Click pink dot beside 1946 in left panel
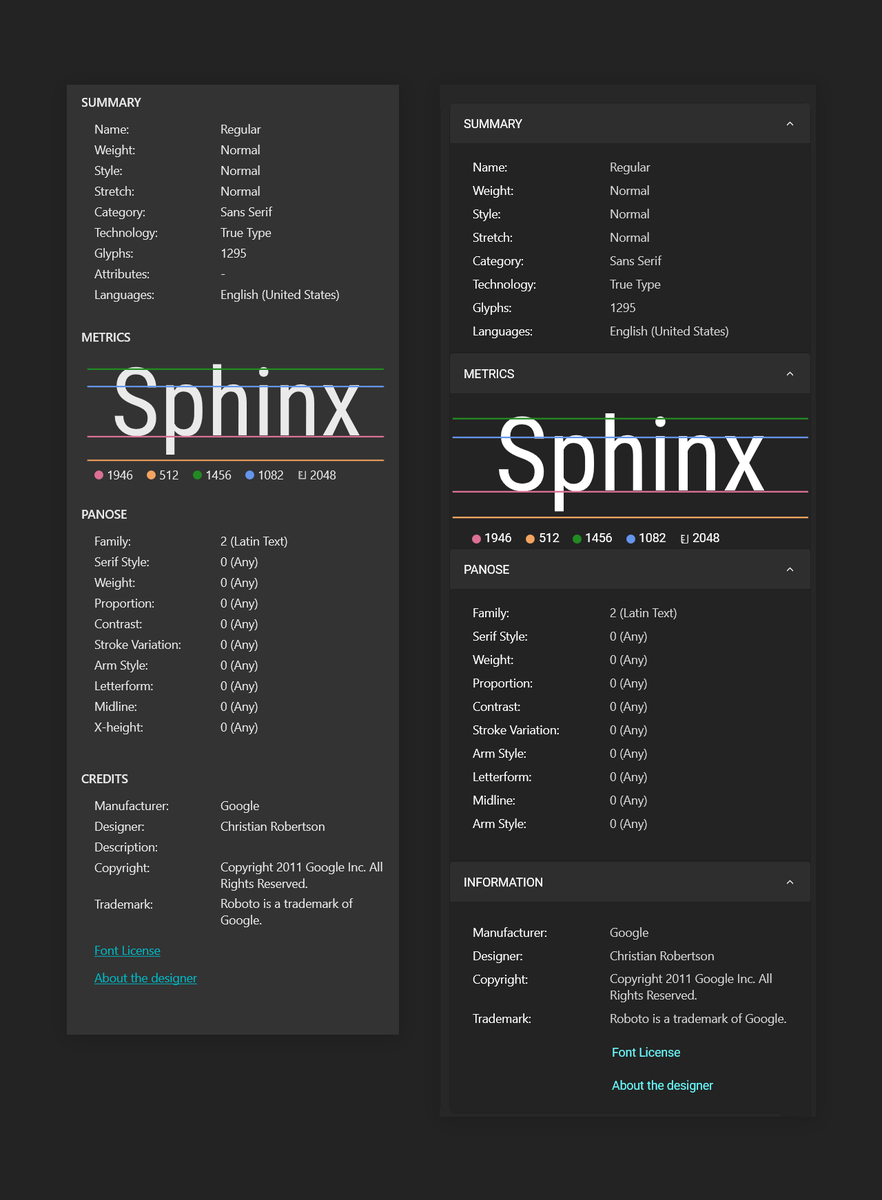The image size is (882, 1200). [x=99, y=476]
